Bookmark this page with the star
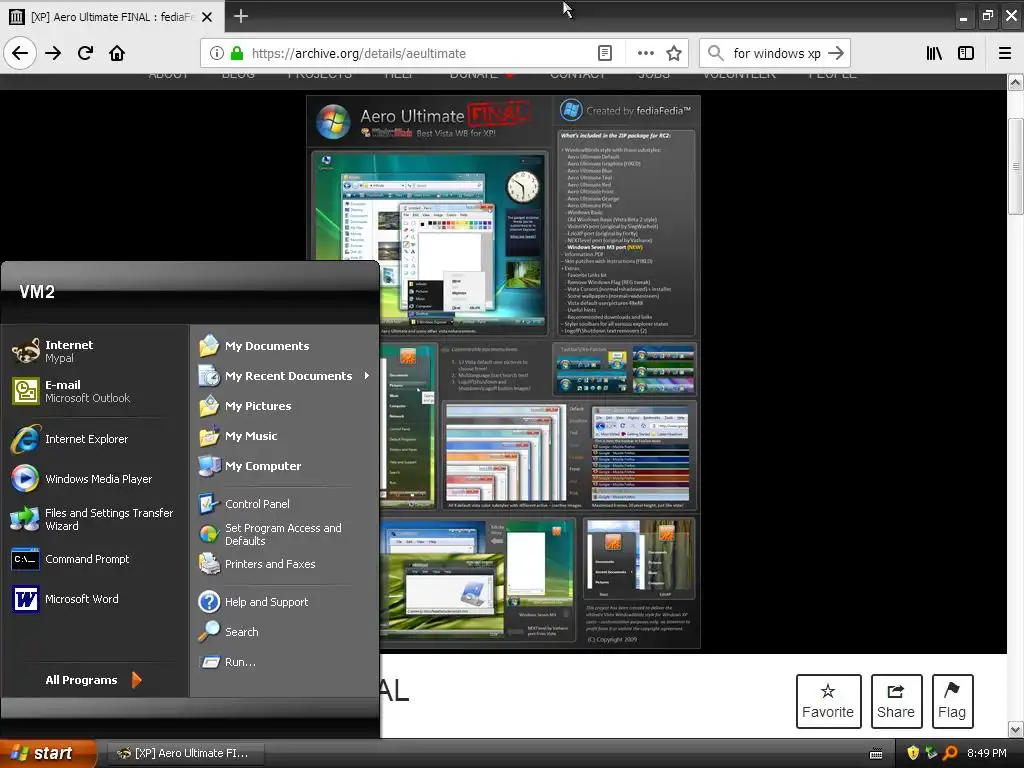 [674, 53]
